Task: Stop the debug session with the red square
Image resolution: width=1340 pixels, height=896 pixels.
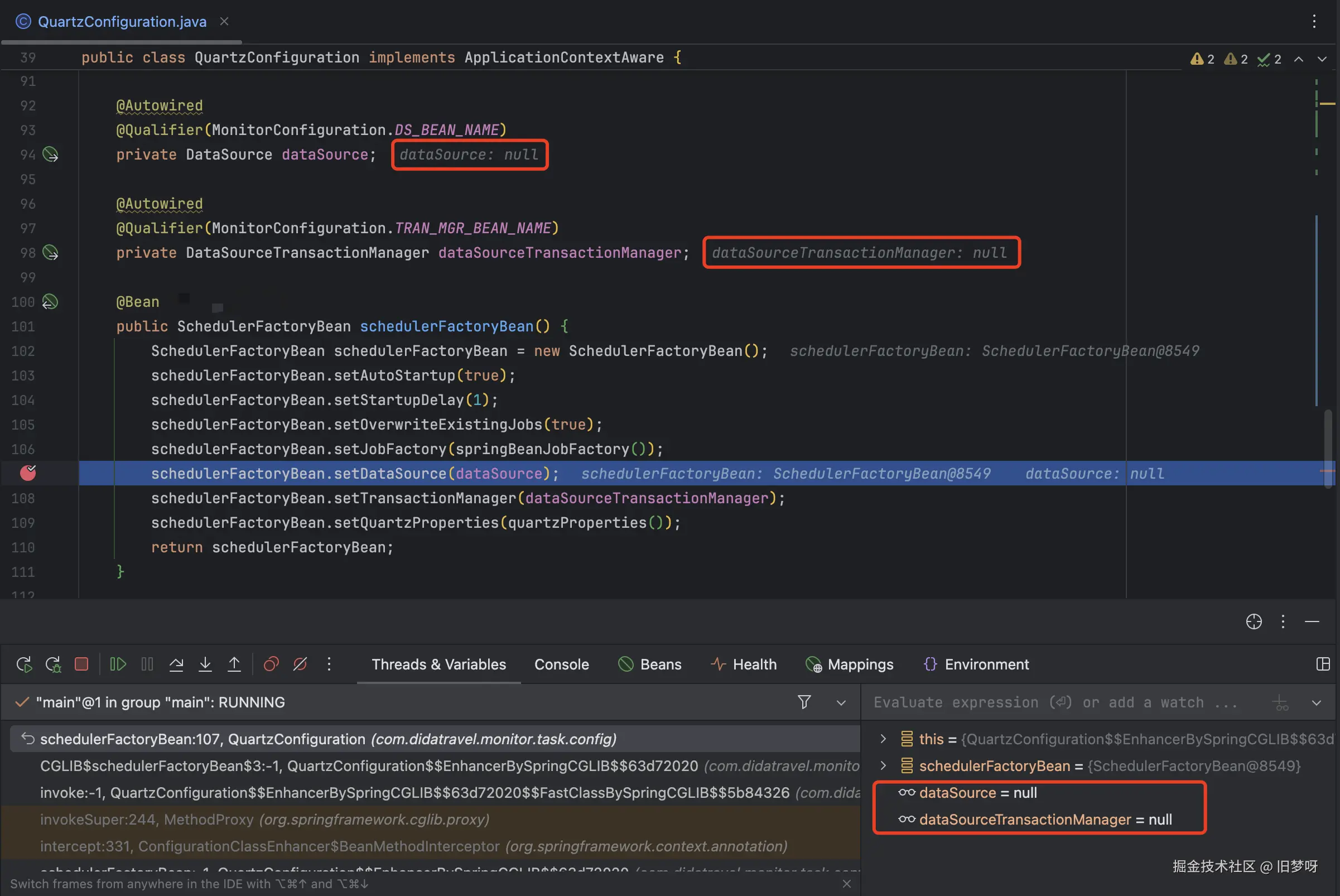Action: coord(81,664)
